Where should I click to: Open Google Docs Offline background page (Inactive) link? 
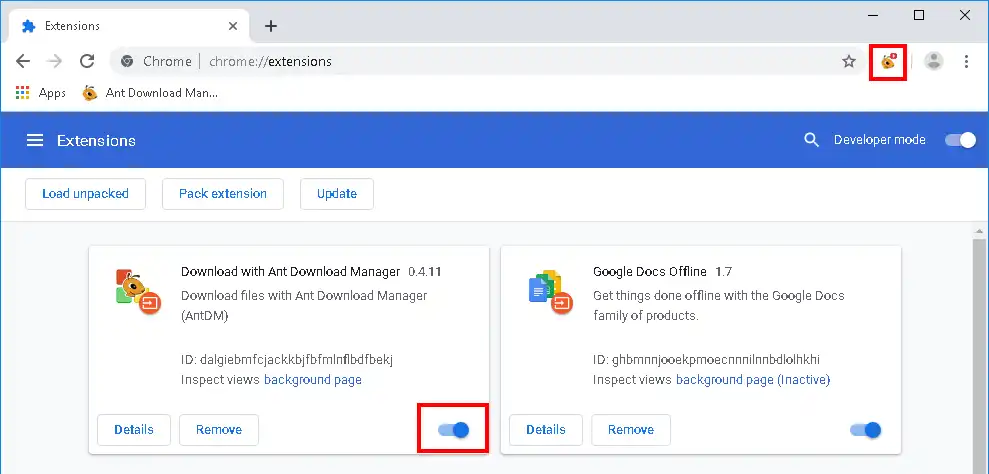(x=753, y=380)
